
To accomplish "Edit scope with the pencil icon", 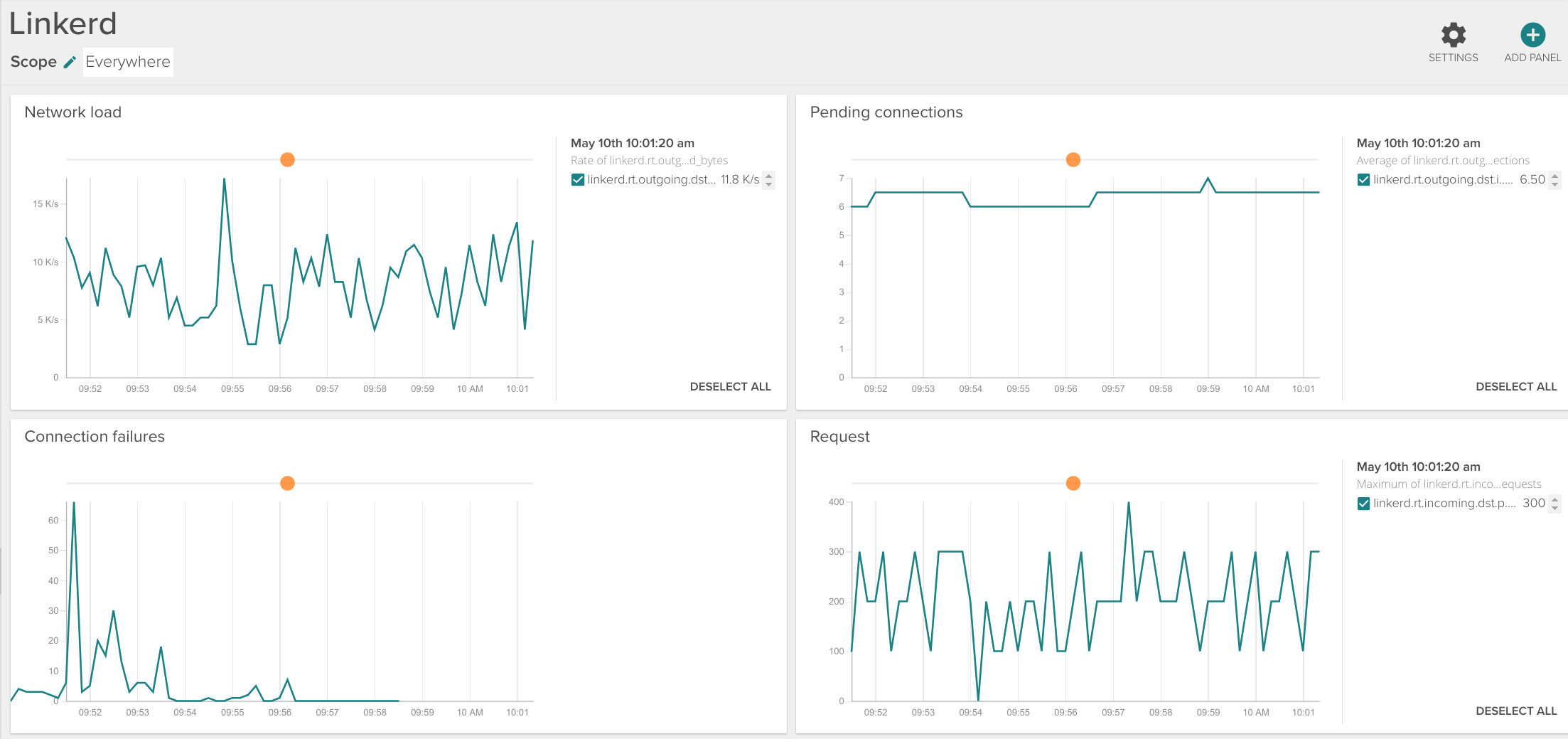I will coord(70,62).
